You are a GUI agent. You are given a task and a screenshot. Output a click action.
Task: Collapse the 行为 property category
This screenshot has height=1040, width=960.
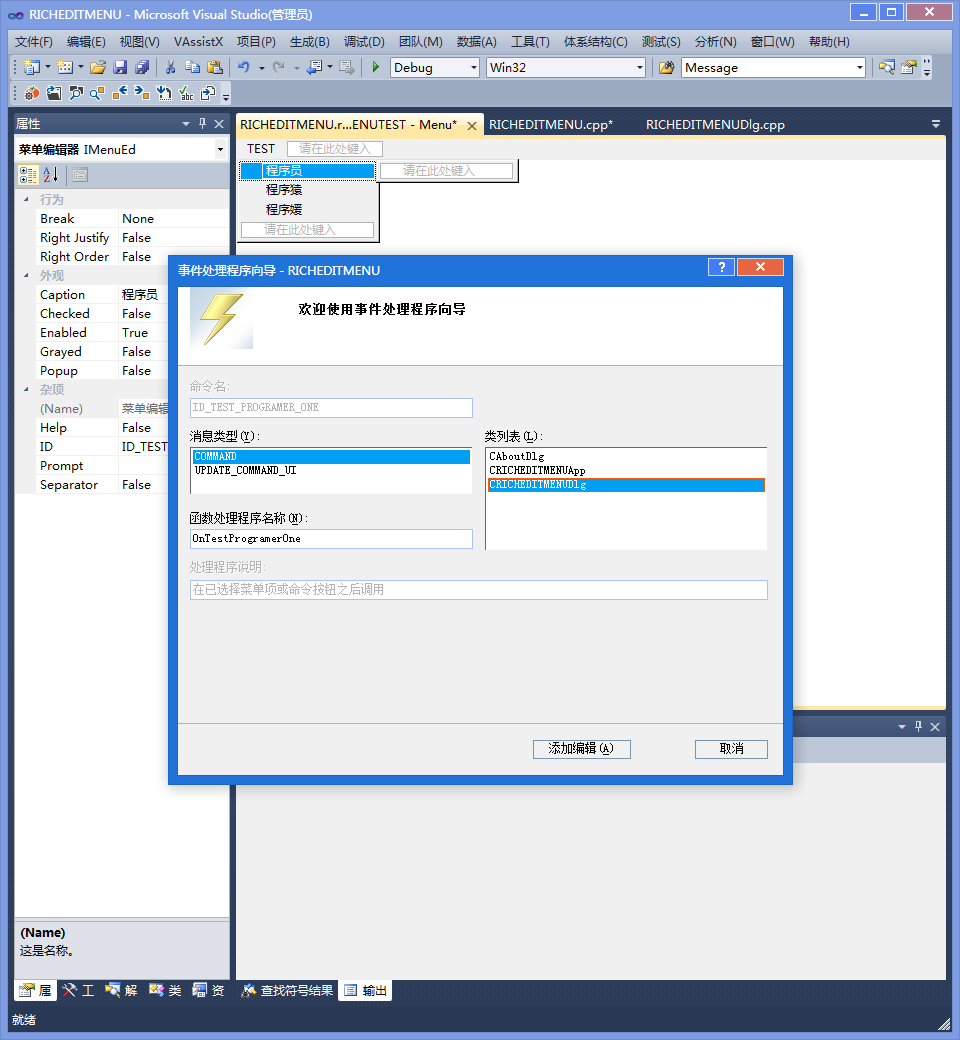tap(27, 199)
